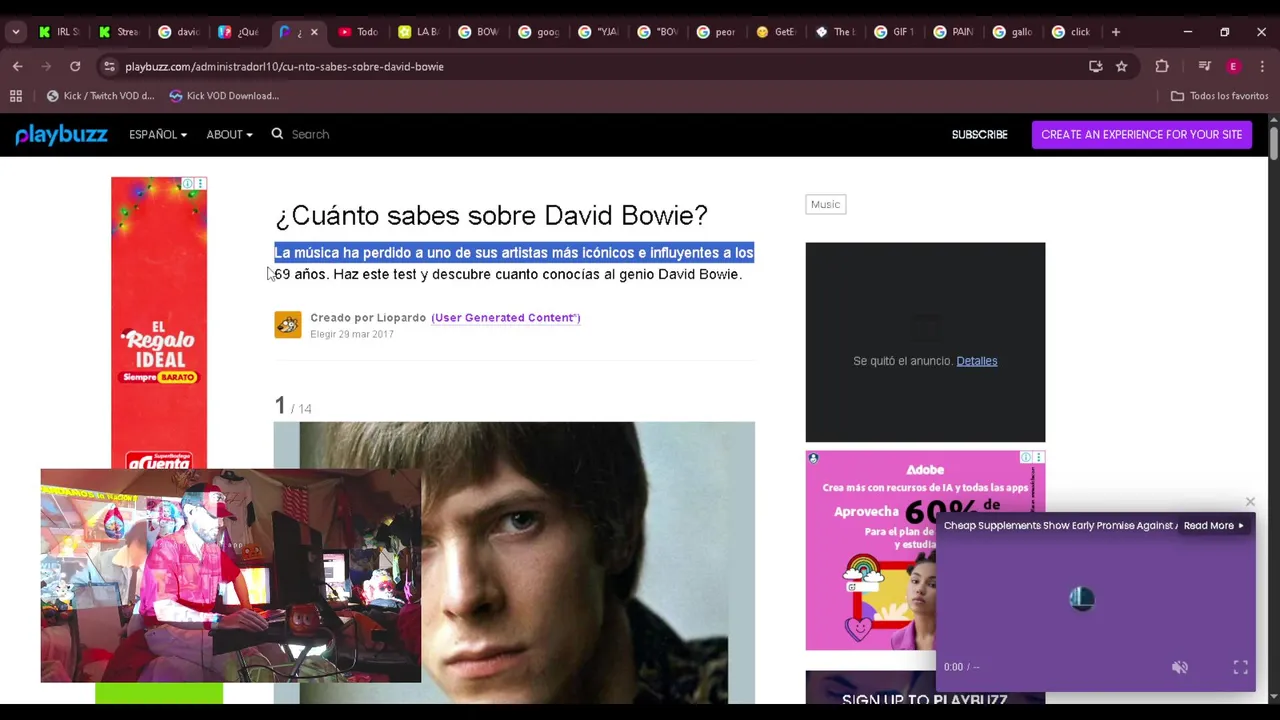Switch to the 'GetE' emoji tab
This screenshot has height=720, width=1280.
[775, 32]
